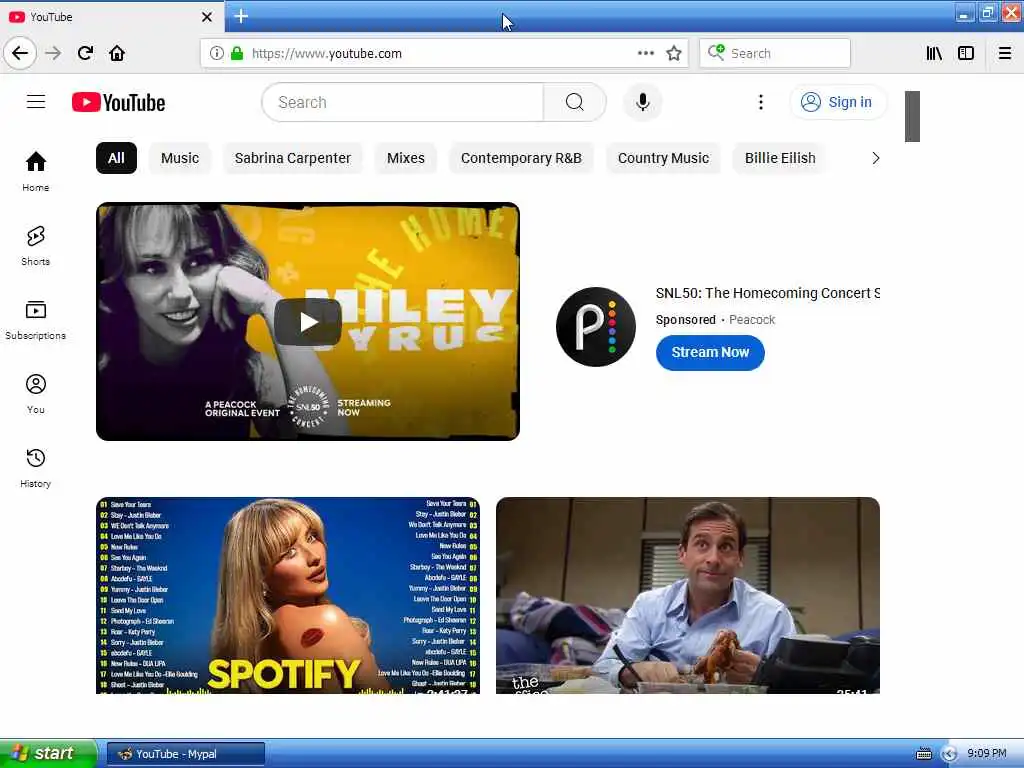The image size is (1024, 768).
Task: Click the browser Search box
Action: pos(775,53)
